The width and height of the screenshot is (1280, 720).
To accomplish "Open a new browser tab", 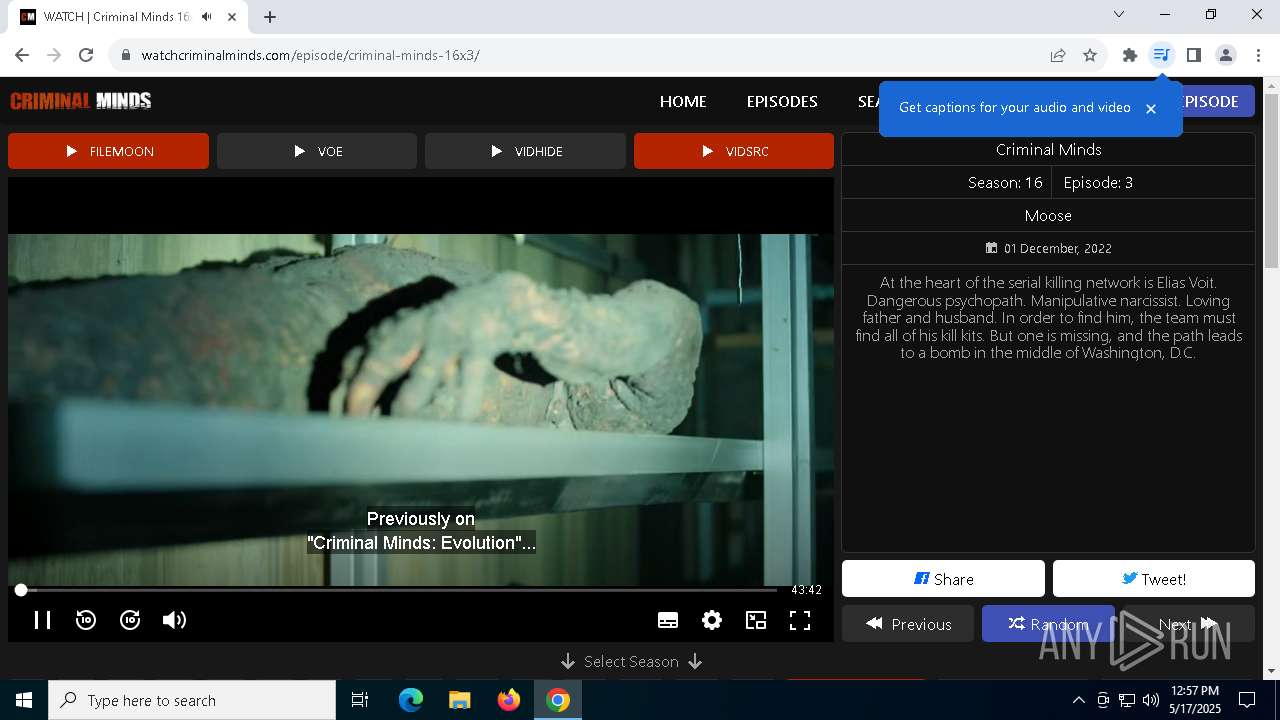I will pyautogui.click(x=270, y=17).
